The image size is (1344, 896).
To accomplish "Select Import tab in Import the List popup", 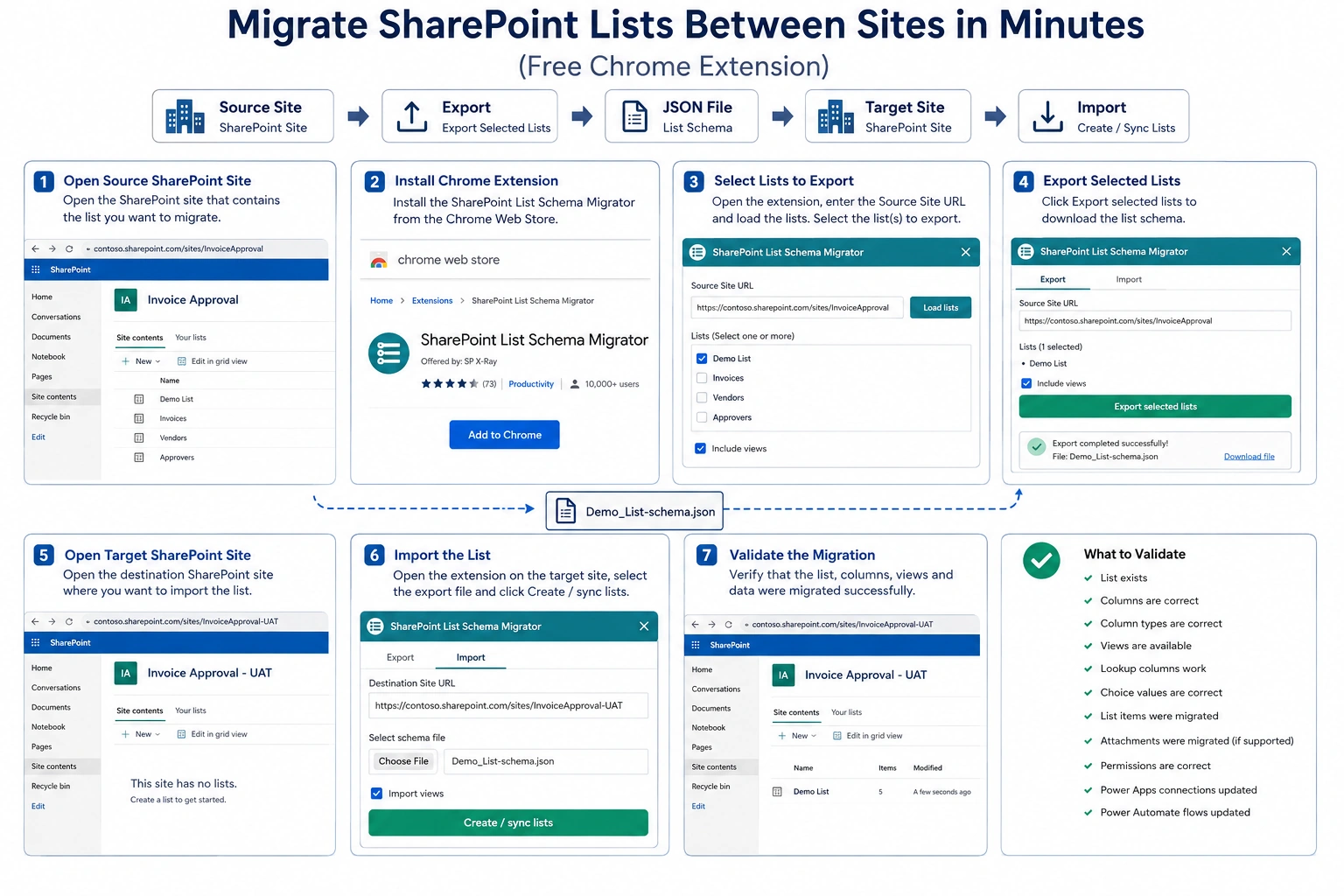I will [471, 658].
